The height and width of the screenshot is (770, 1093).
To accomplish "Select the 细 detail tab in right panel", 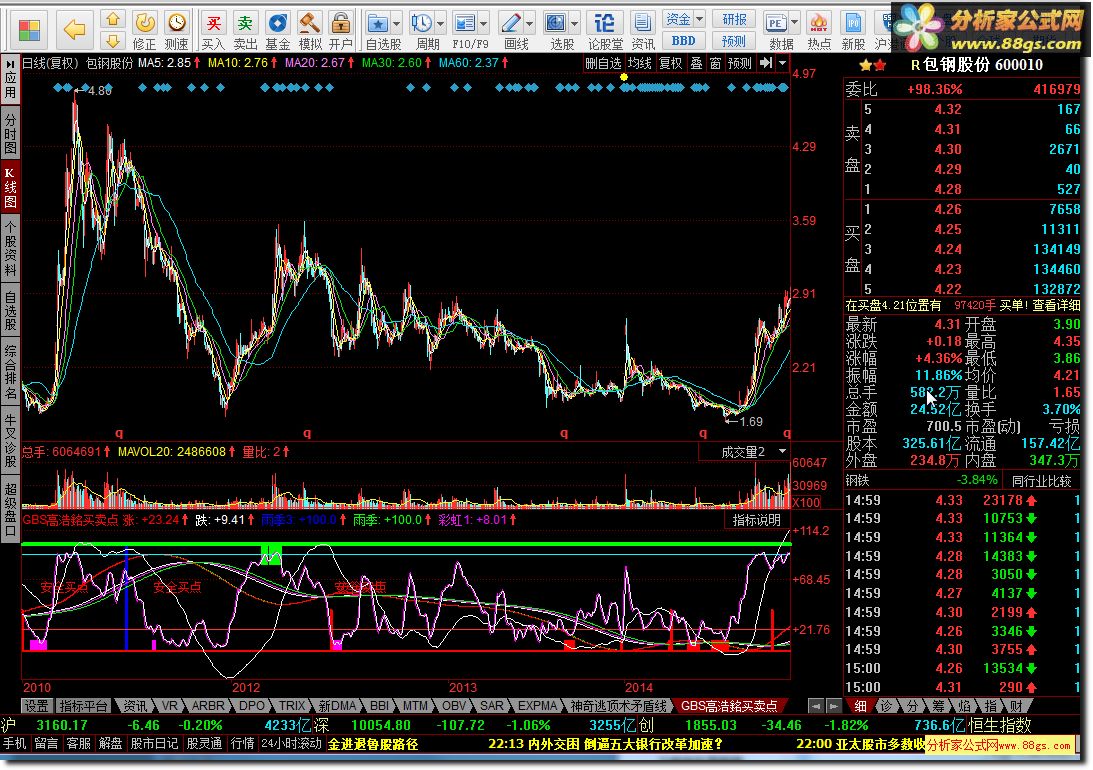I will click(x=860, y=706).
